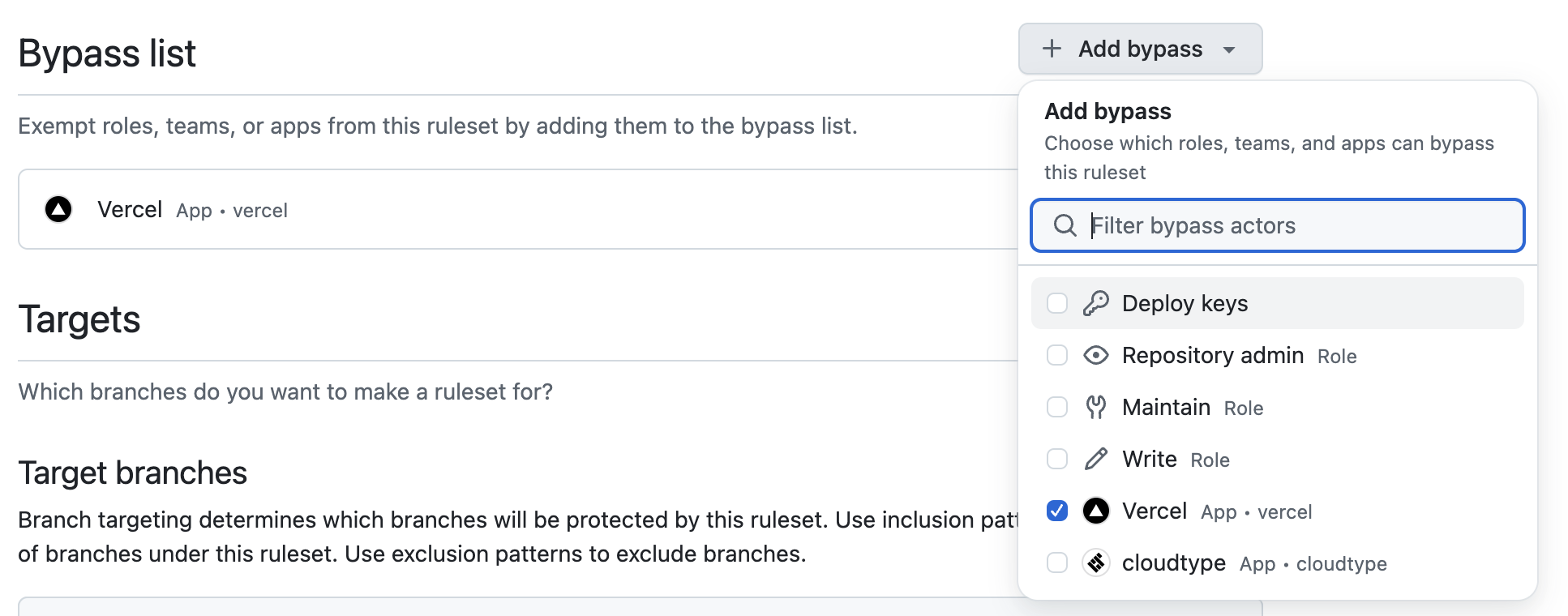This screenshot has width=1568, height=616.
Task: Uncheck the Vercel bypass actor
Action: (x=1056, y=511)
